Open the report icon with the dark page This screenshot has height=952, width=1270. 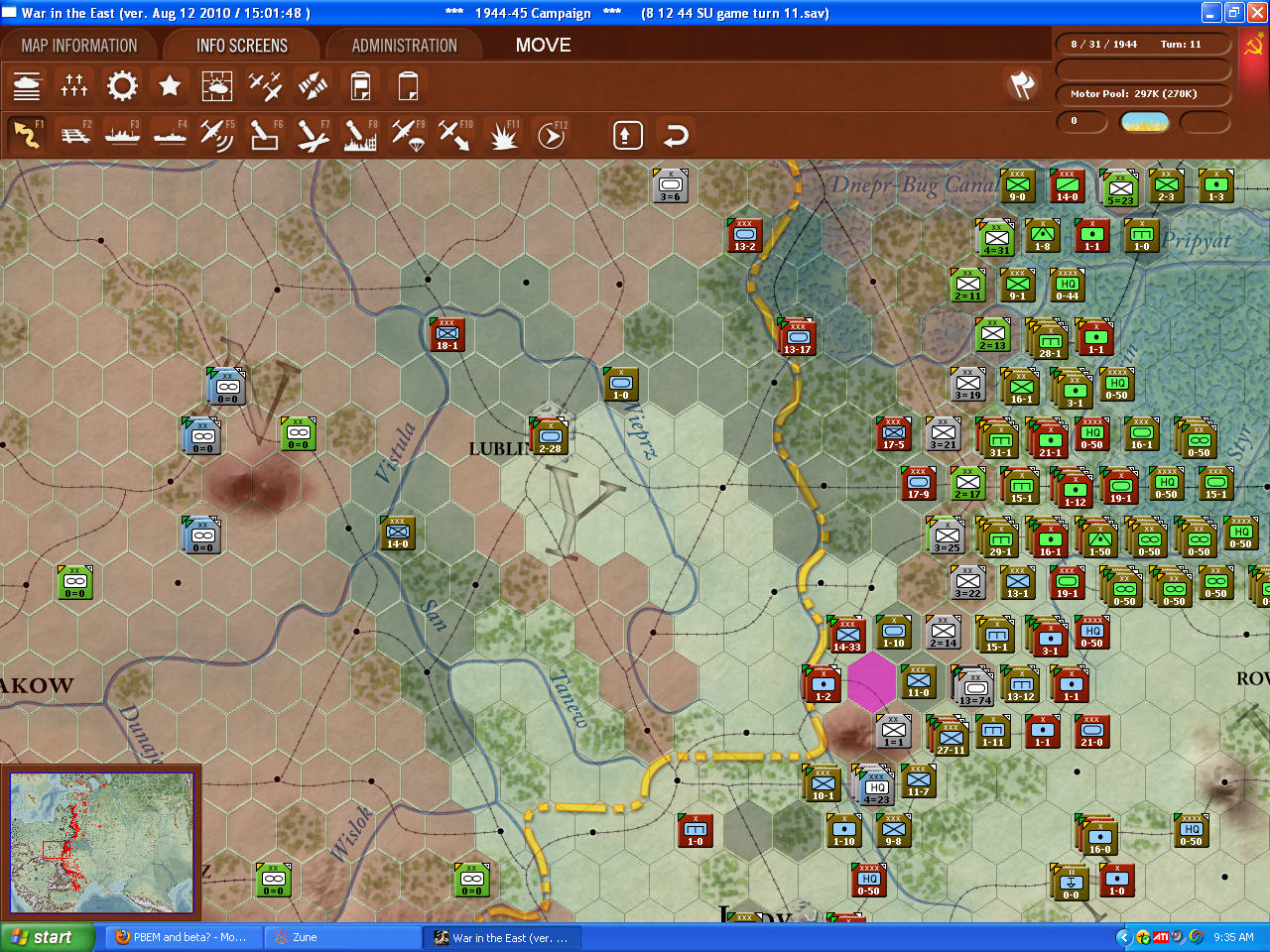coord(360,86)
